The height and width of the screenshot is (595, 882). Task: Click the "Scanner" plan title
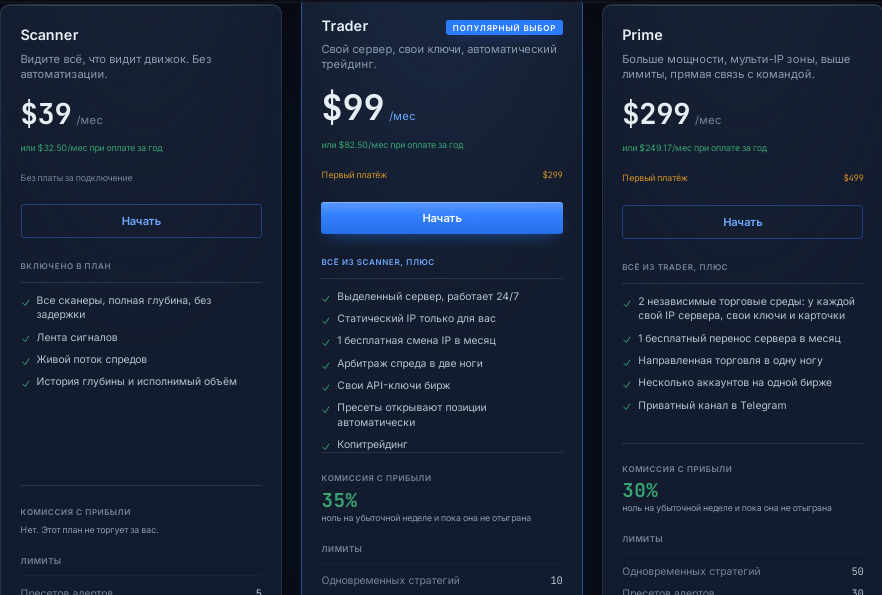(x=50, y=35)
